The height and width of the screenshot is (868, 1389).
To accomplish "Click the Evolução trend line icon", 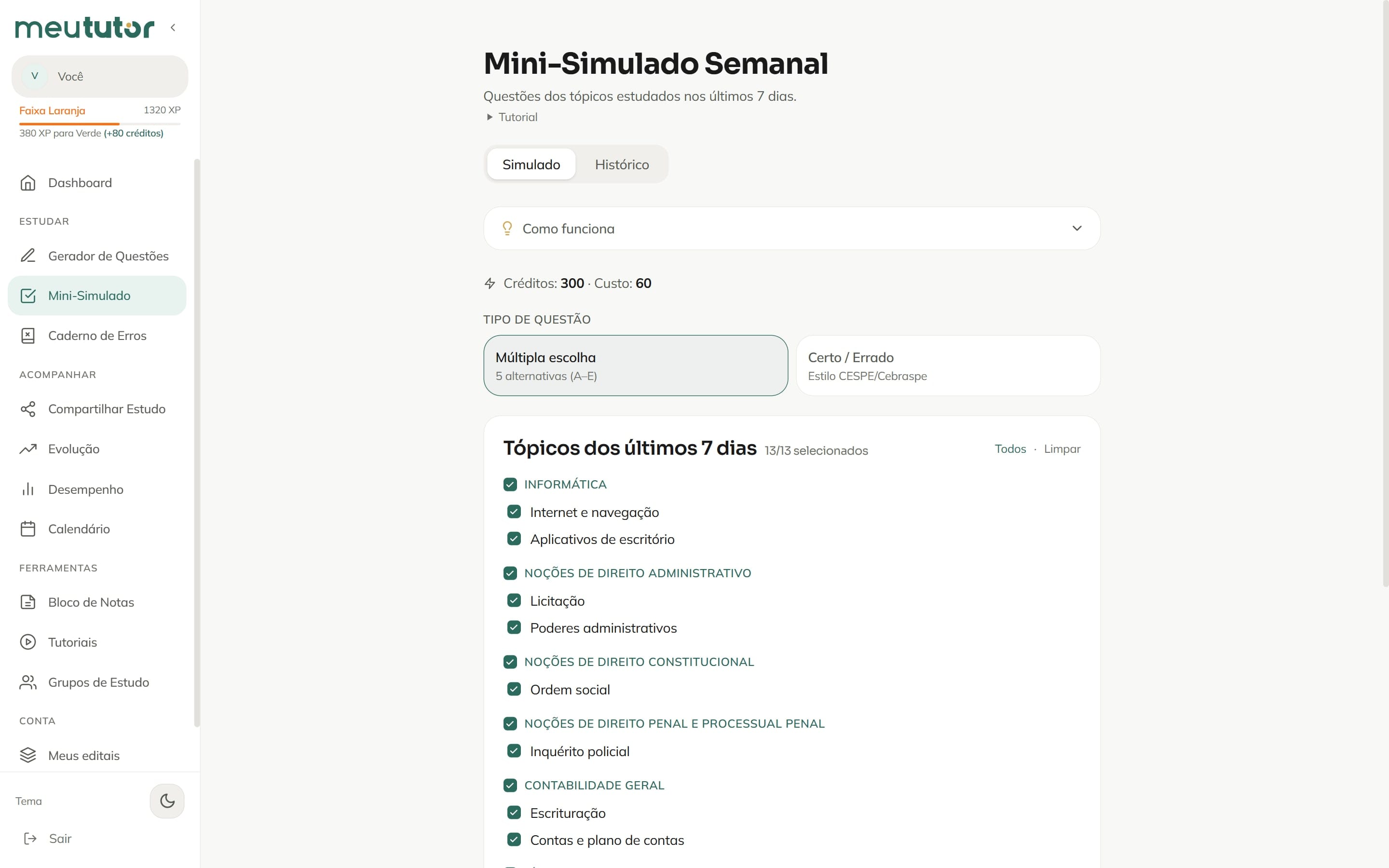I will [x=28, y=449].
